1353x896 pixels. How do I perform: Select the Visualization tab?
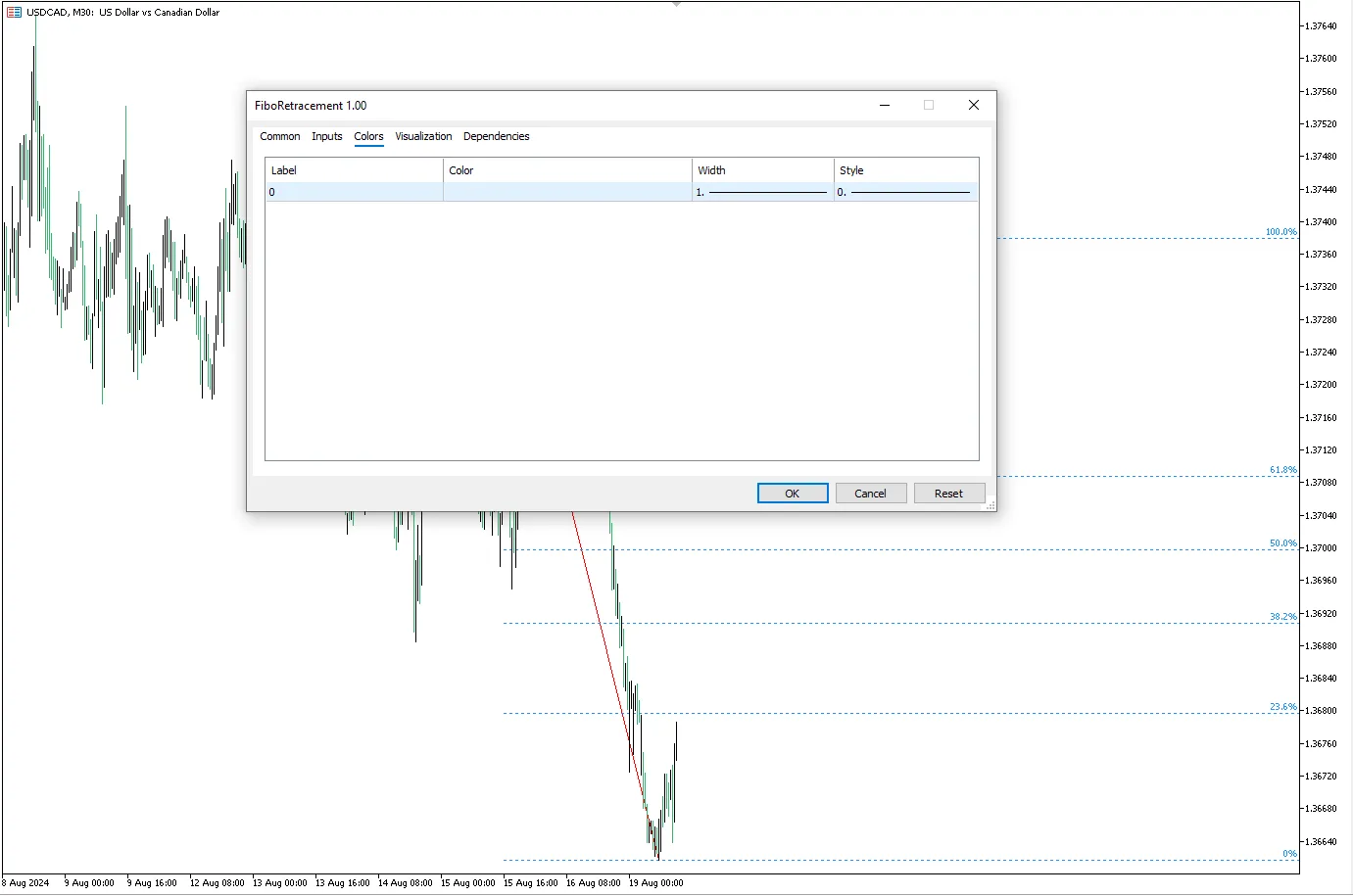point(423,136)
